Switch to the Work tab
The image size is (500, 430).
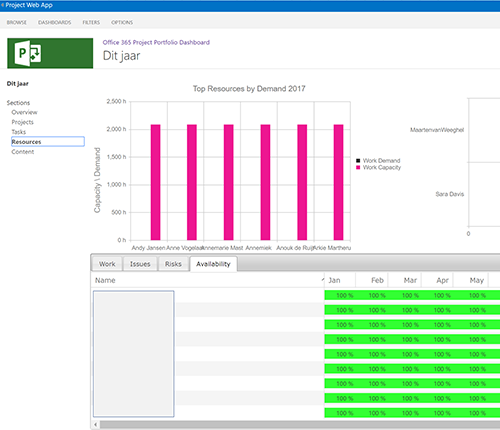click(x=107, y=264)
